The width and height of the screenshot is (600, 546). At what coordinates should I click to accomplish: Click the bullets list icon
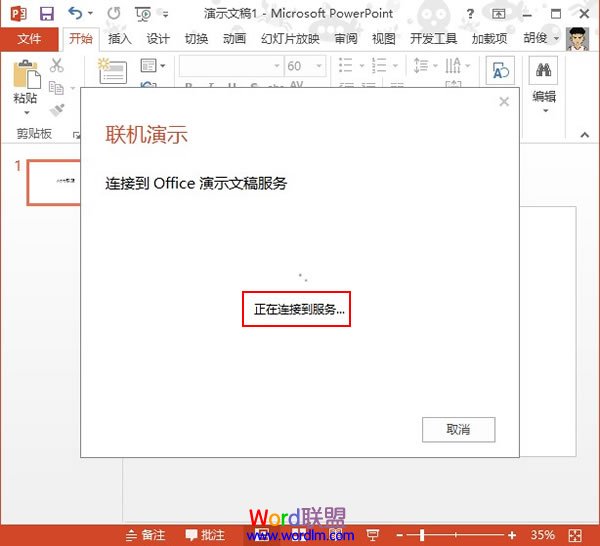346,65
